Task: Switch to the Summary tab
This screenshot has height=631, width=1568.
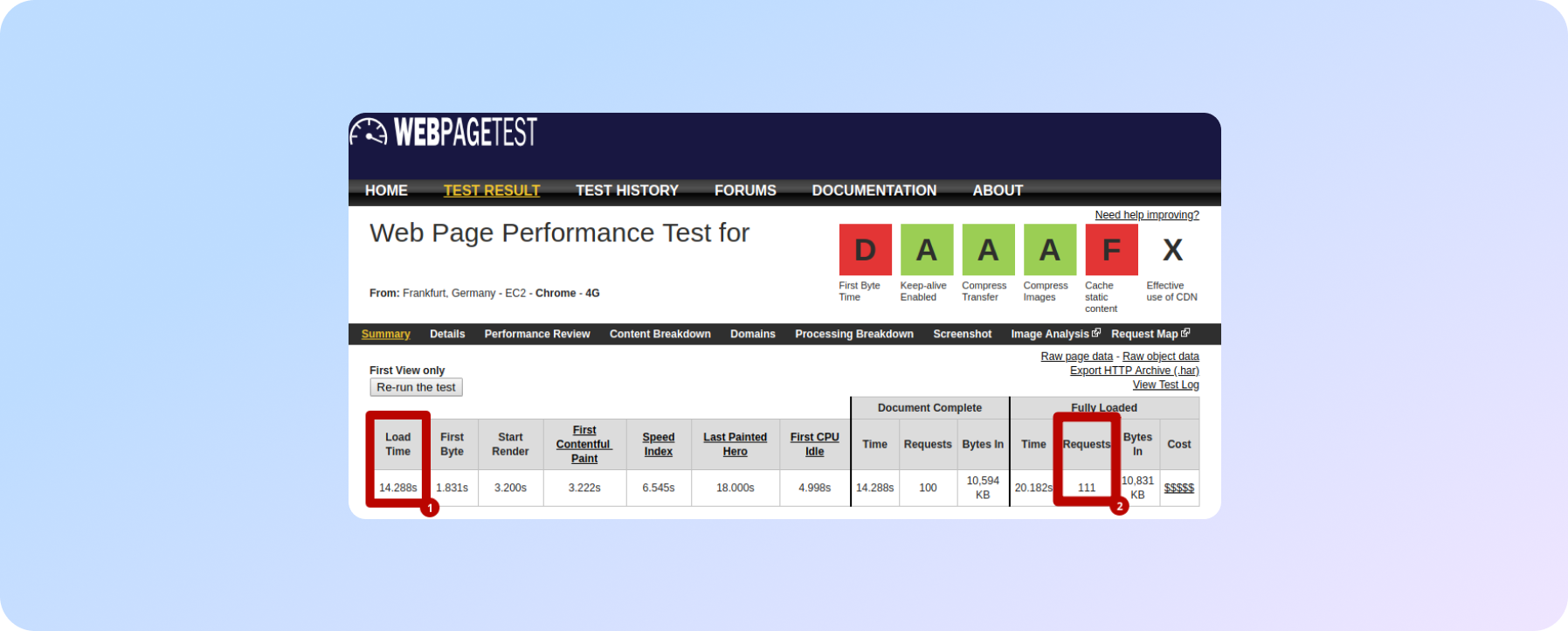Action: coord(385,334)
